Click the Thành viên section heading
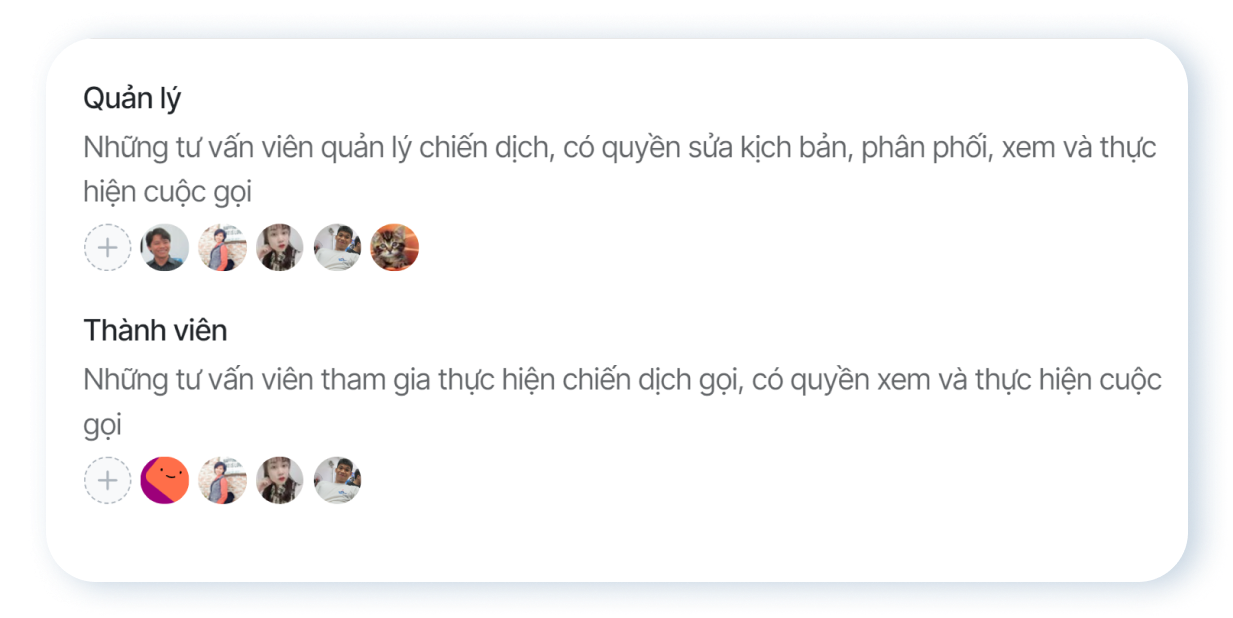The width and height of the screenshot is (1233, 618). click(x=155, y=330)
